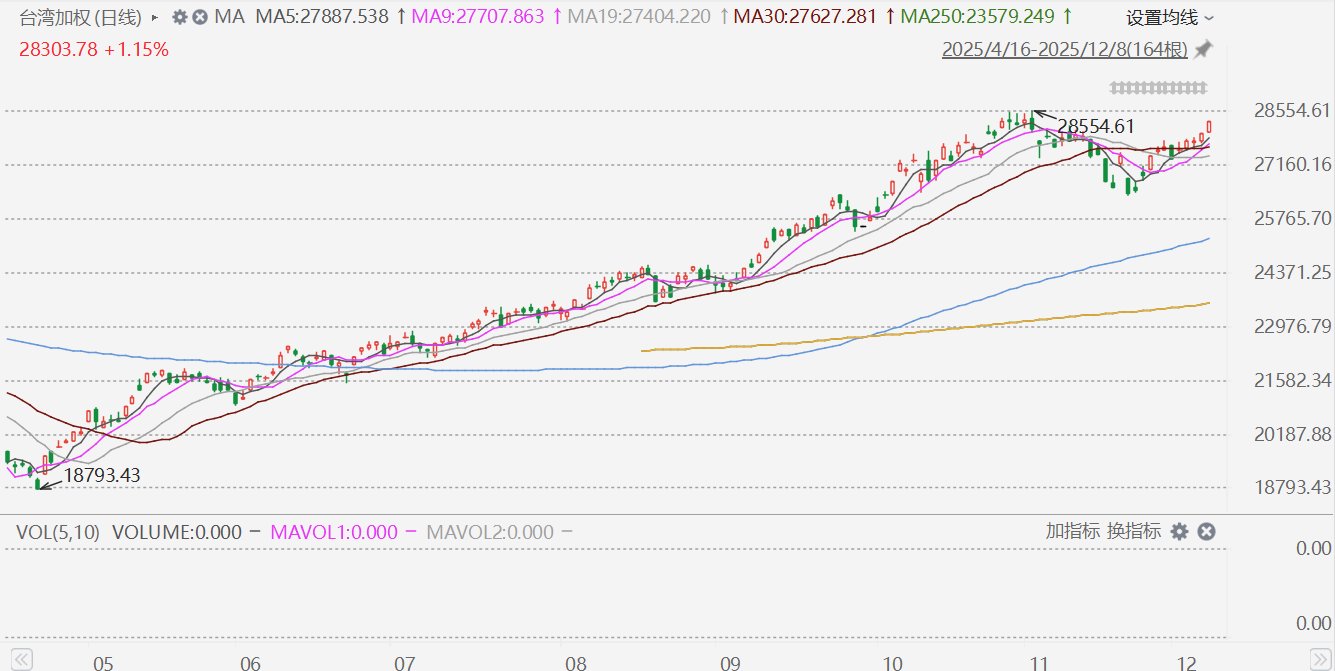Close the VOL indicator panel
Screen dimensions: 1335x671
1206,532
